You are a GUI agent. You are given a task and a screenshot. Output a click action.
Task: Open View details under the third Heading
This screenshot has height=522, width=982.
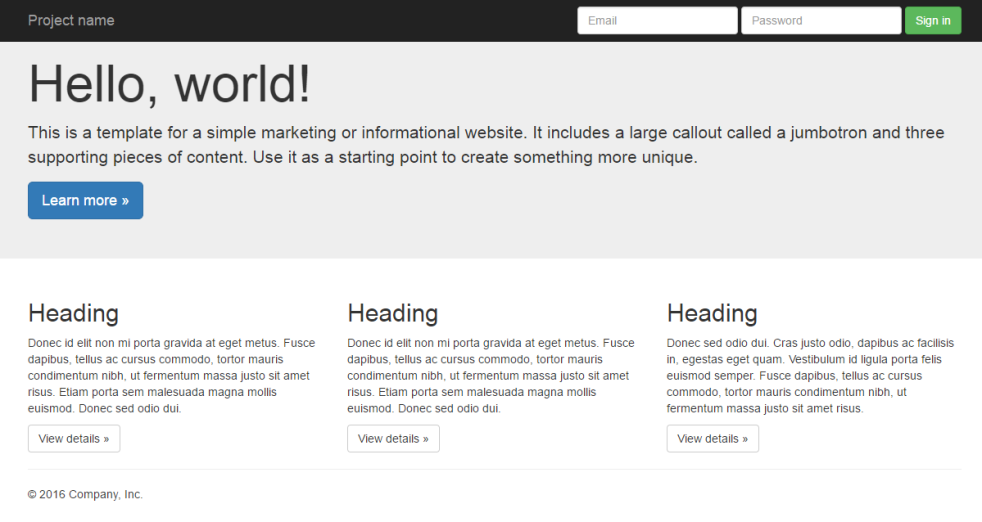713,439
